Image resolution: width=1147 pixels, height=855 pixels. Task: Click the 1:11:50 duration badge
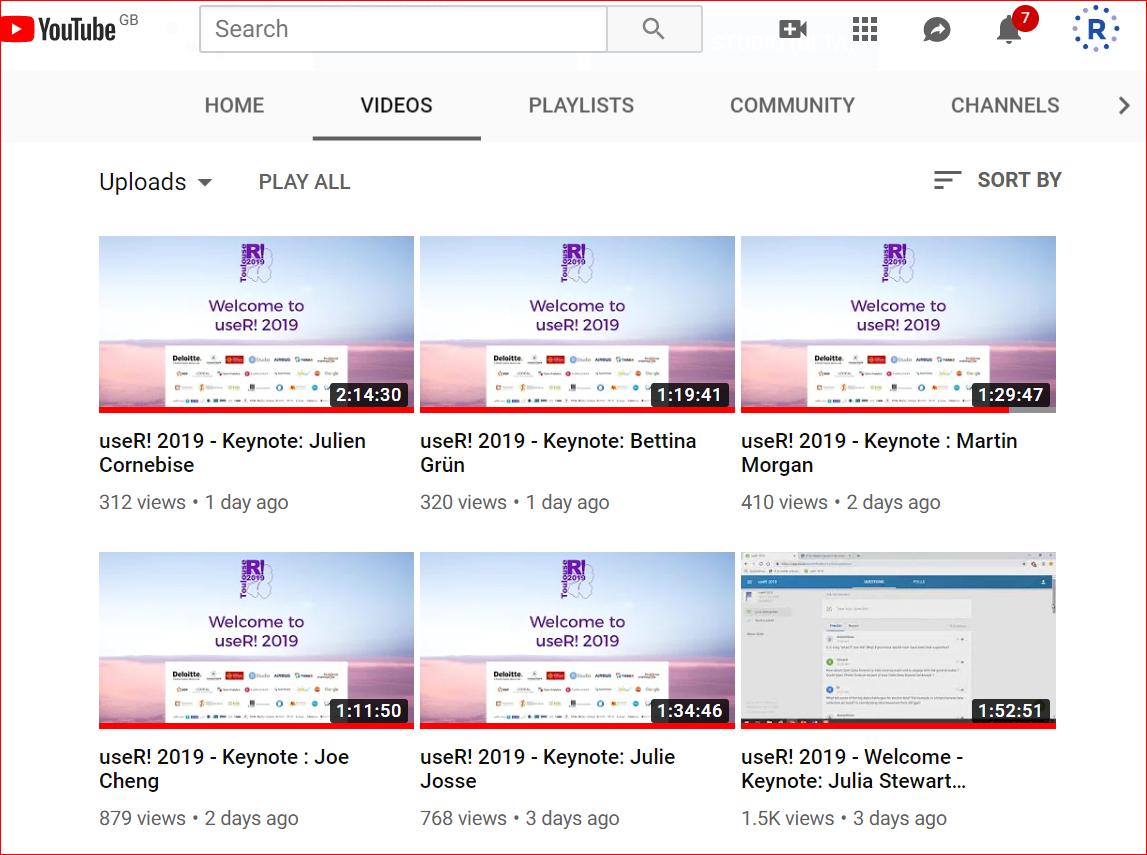[x=369, y=711]
